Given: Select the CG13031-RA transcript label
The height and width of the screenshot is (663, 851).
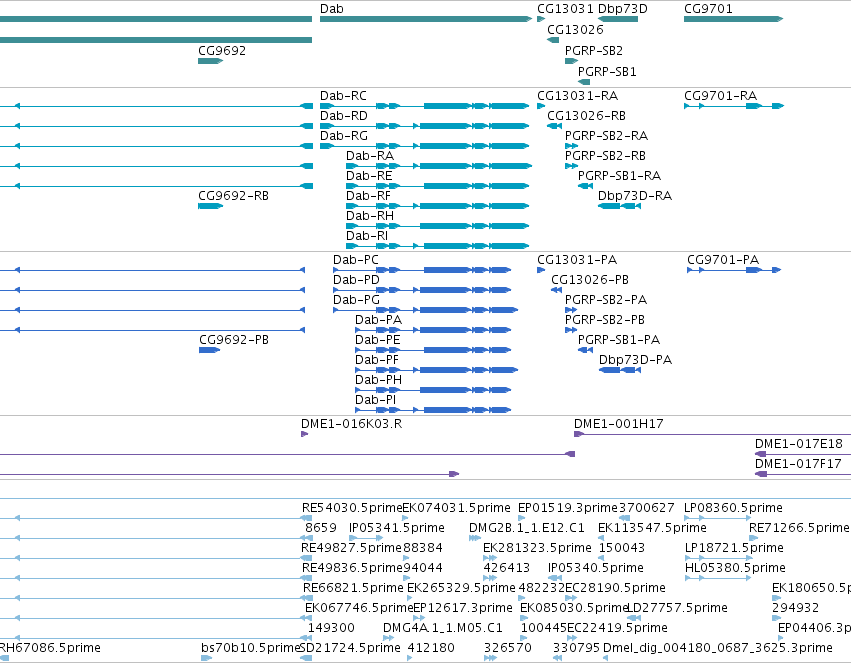Looking at the screenshot, I should (577, 95).
